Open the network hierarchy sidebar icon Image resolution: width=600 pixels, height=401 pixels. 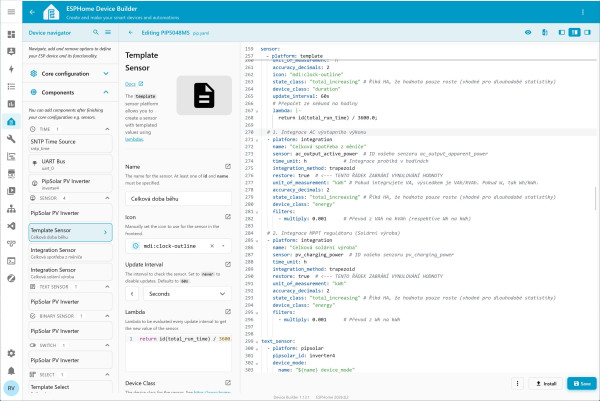coord(11,209)
